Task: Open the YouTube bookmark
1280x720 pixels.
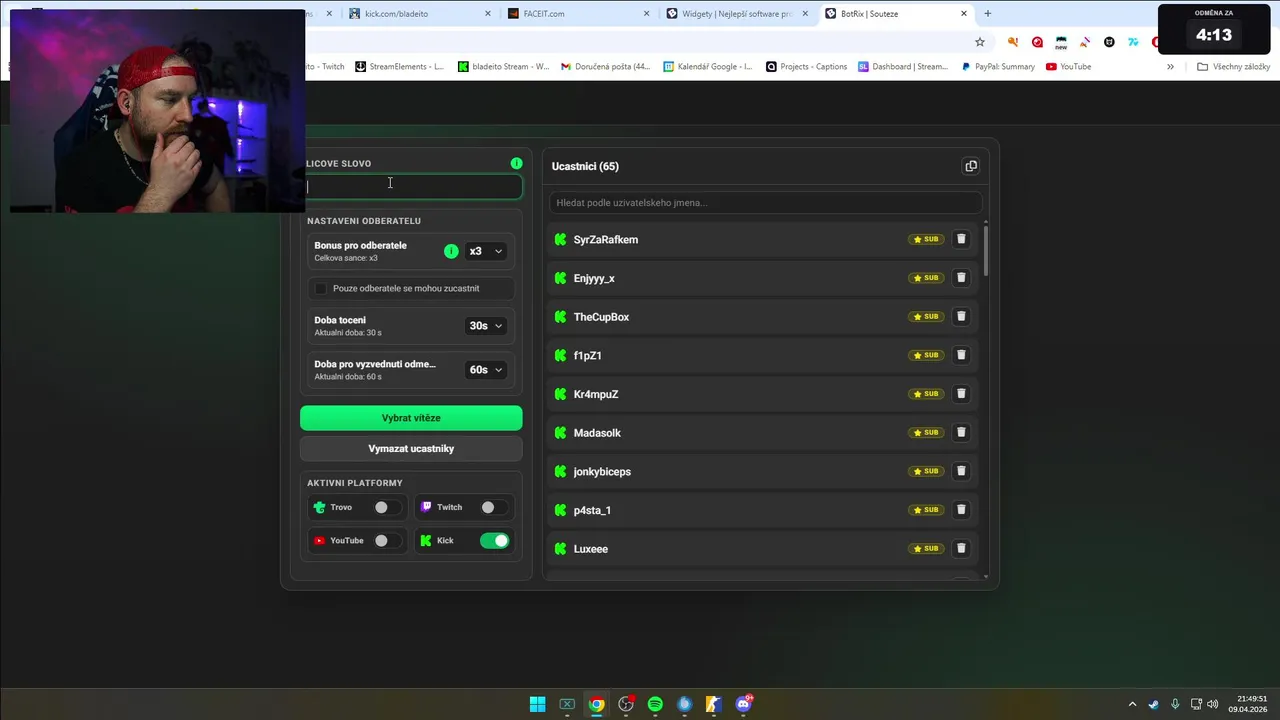Action: tap(1068, 67)
